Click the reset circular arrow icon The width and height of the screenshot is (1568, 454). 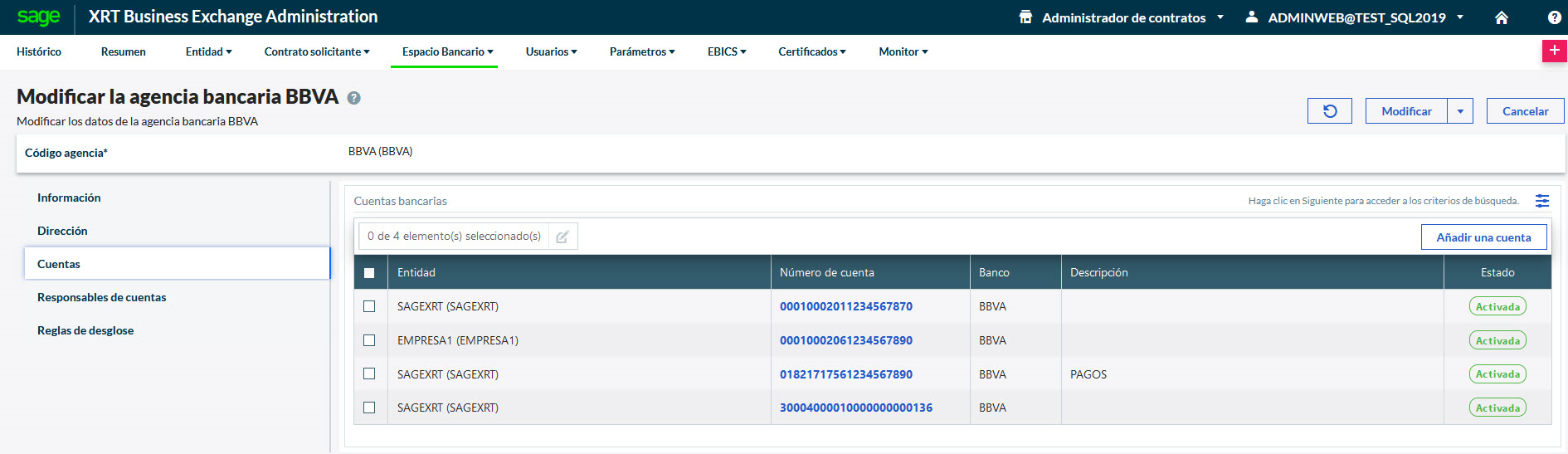click(x=1329, y=111)
